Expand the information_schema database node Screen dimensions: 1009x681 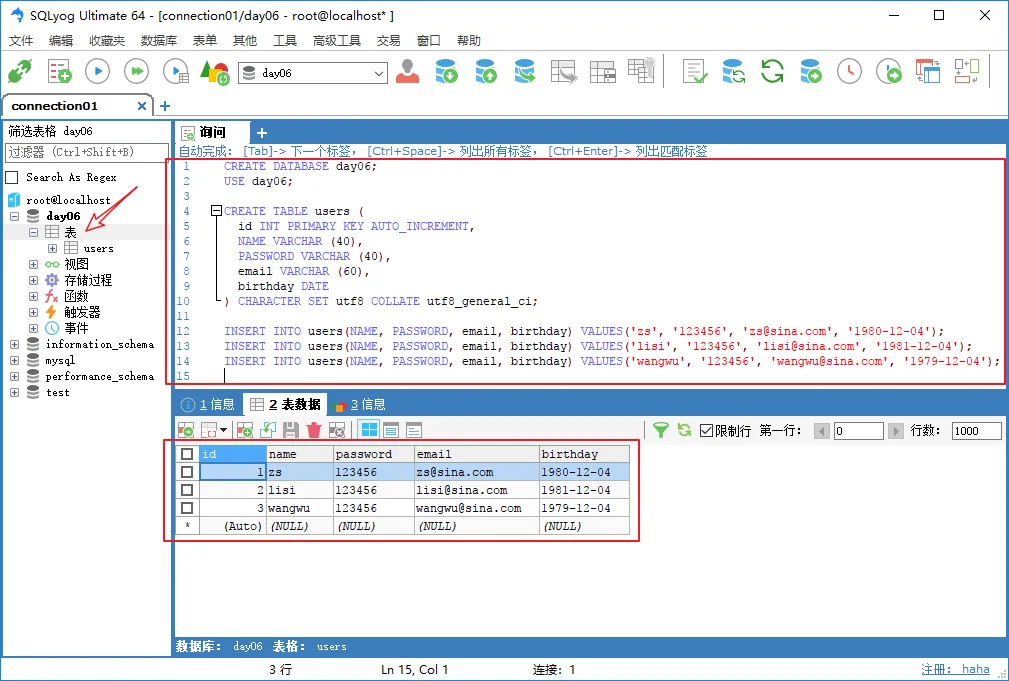(x=15, y=344)
